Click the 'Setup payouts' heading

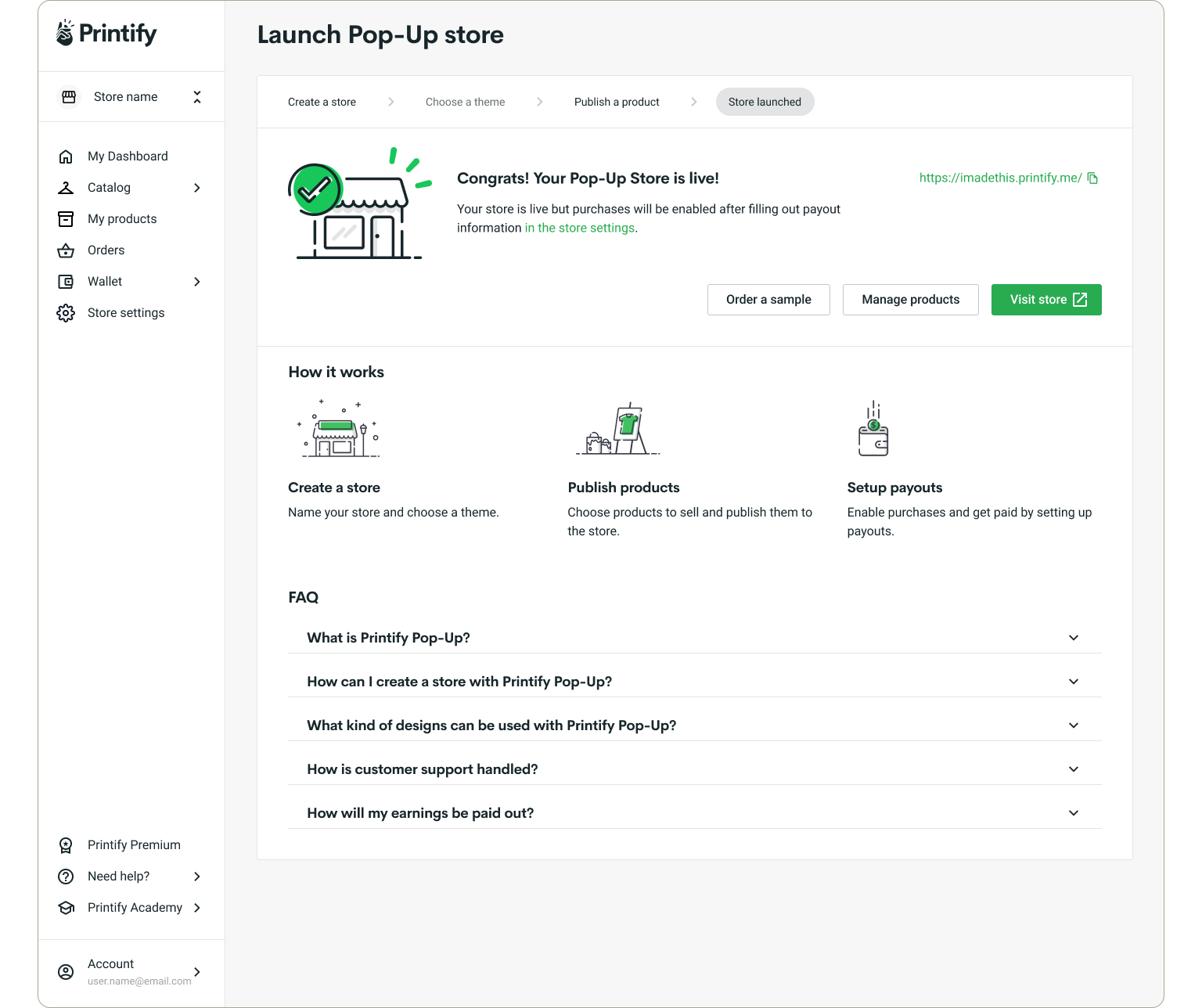[894, 488]
